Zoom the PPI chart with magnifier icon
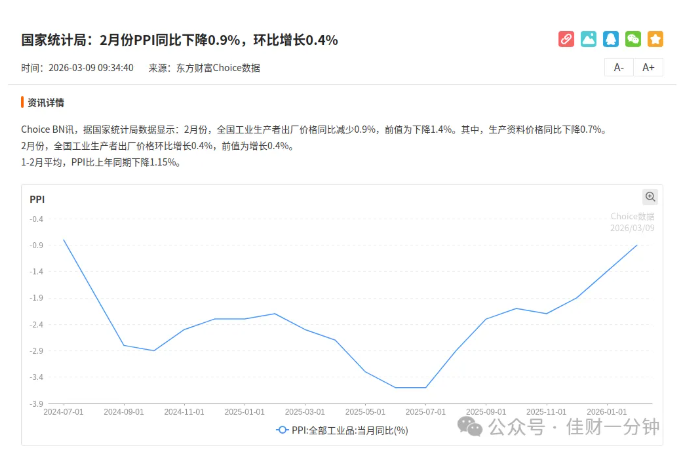689x455 pixels. pos(650,197)
